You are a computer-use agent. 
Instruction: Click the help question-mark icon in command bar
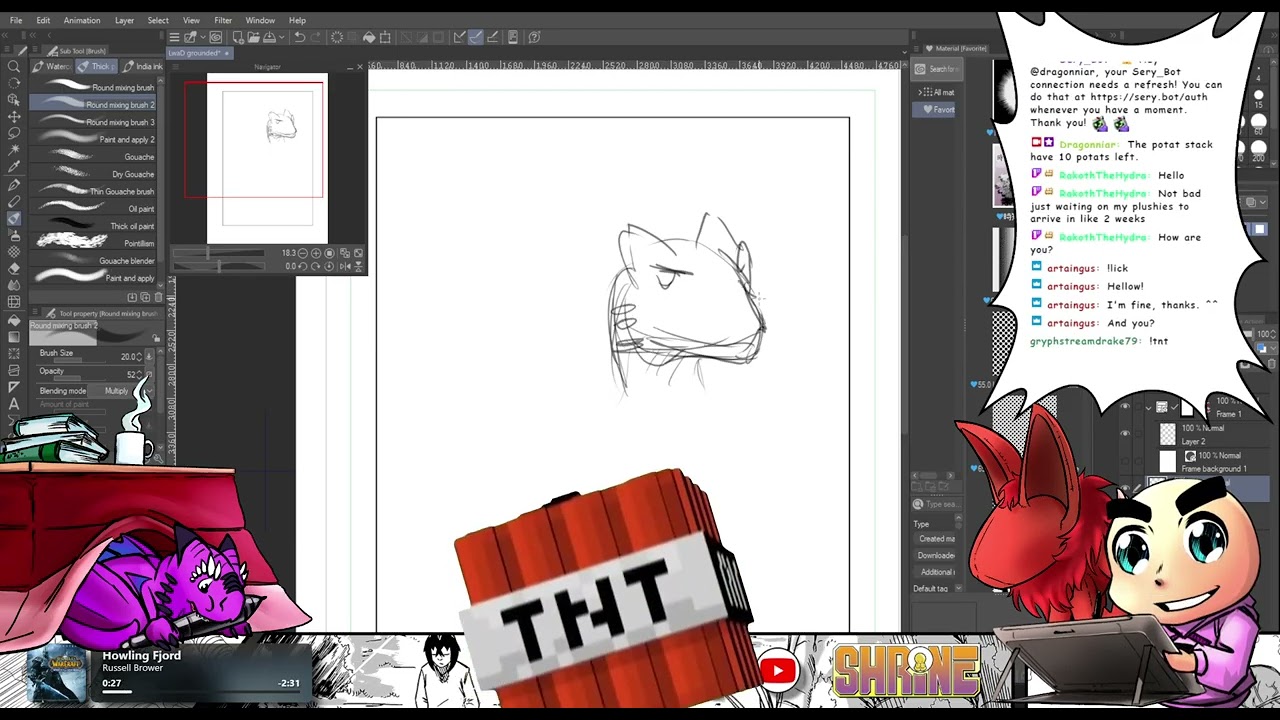pyautogui.click(x=534, y=37)
